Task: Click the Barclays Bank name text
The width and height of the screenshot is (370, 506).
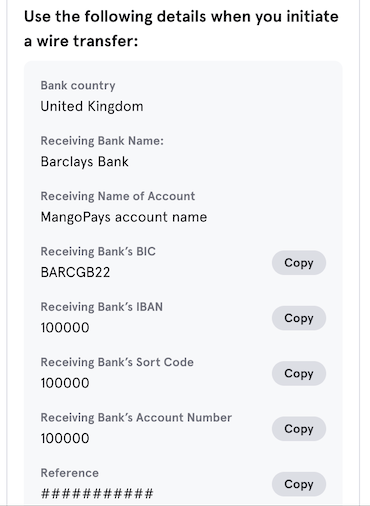Action: pyautogui.click(x=85, y=162)
